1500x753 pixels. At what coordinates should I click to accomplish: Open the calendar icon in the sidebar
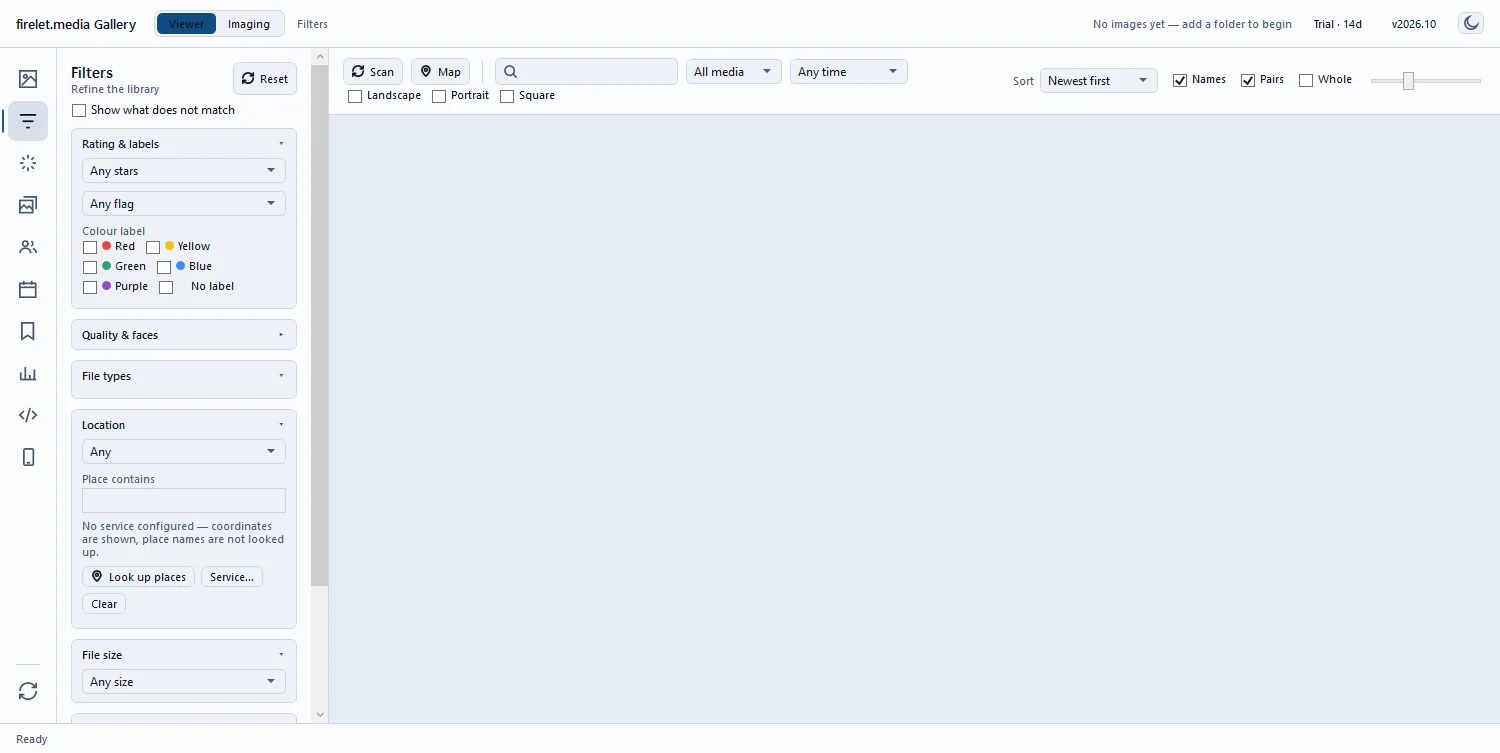tap(28, 289)
